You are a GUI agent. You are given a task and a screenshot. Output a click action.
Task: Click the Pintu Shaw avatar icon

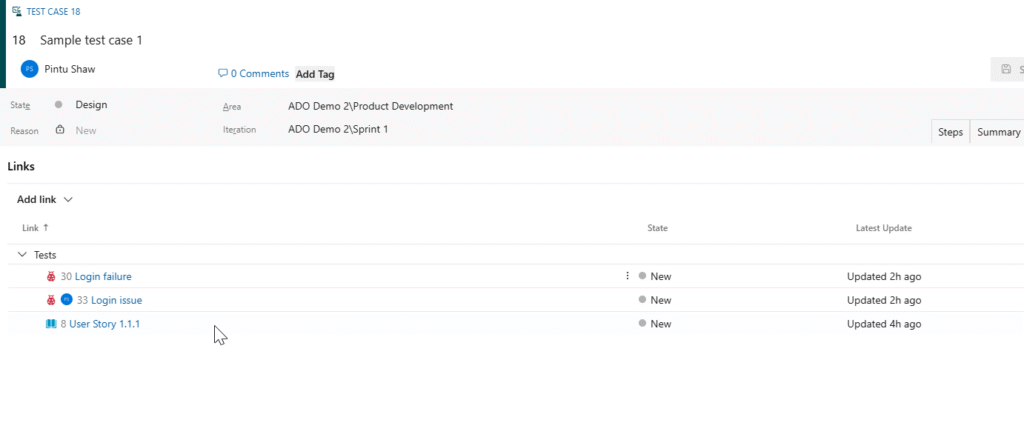30,69
